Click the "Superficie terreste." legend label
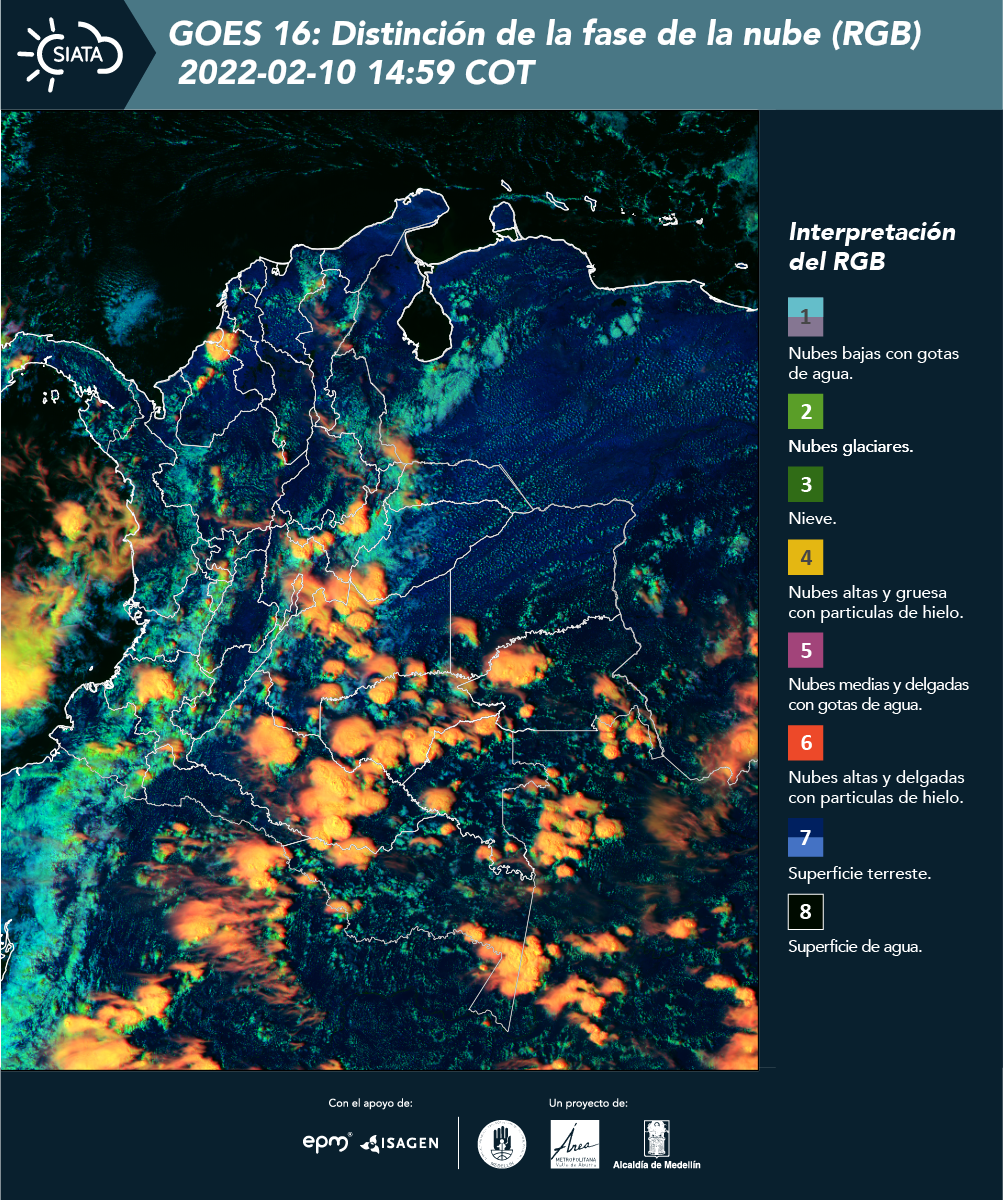Screen dimensions: 1003x1200 860,874
